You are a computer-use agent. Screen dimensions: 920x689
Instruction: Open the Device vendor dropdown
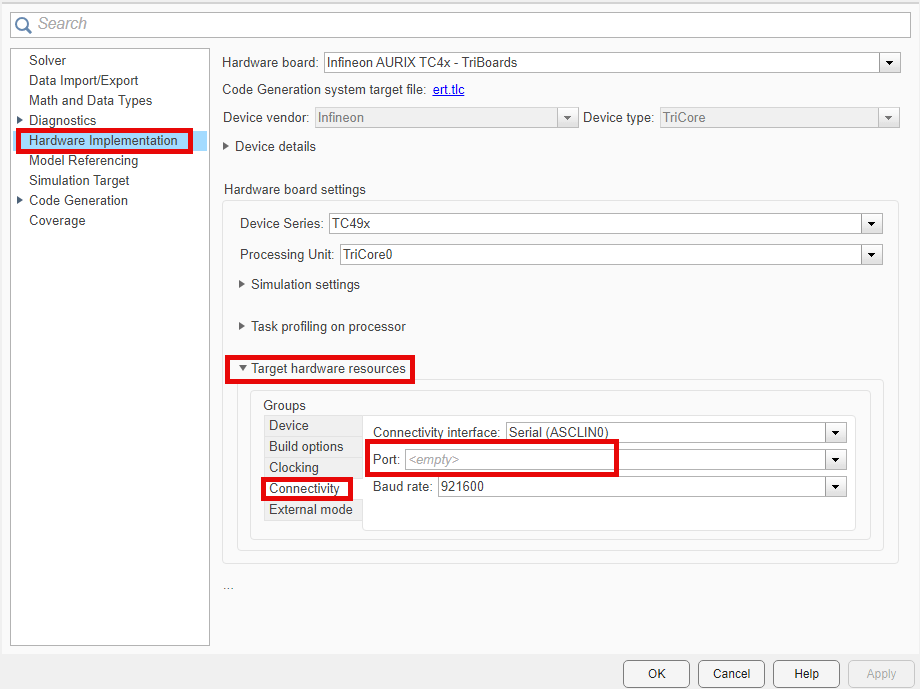click(x=567, y=118)
